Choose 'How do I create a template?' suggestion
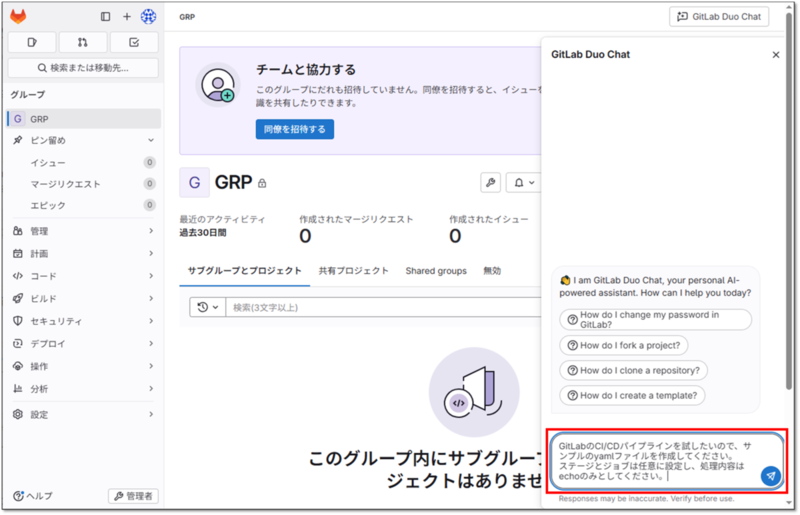 tap(632, 396)
